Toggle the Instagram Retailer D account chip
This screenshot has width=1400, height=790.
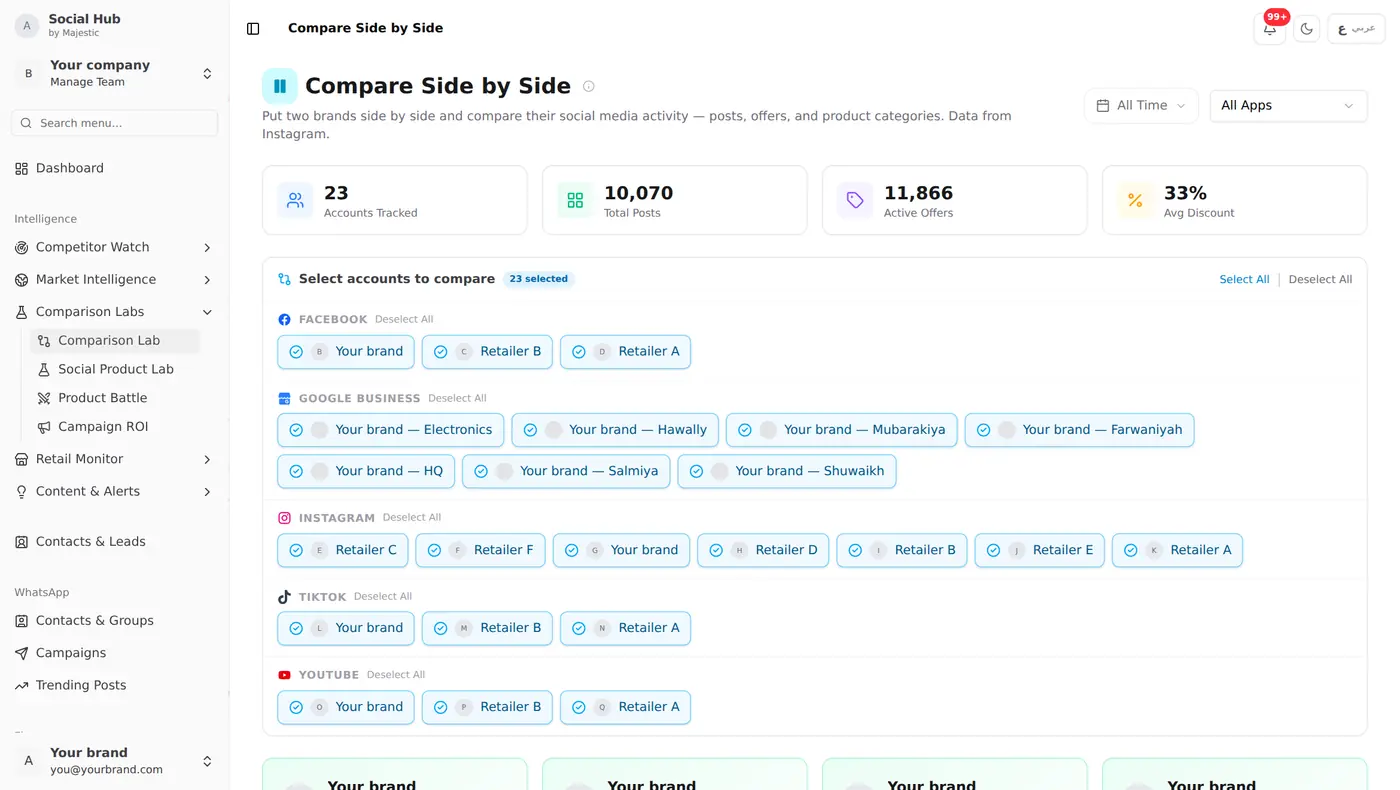763,550
